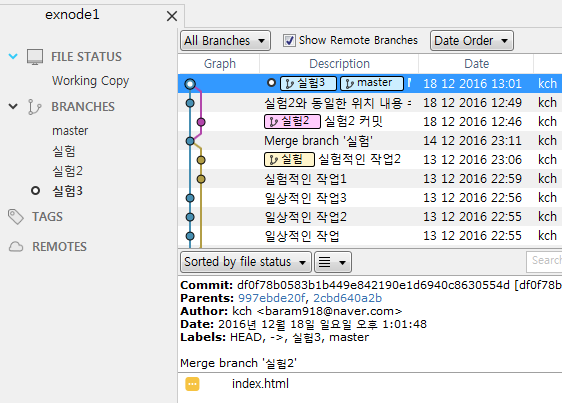Click the Search input field

(x=544, y=261)
